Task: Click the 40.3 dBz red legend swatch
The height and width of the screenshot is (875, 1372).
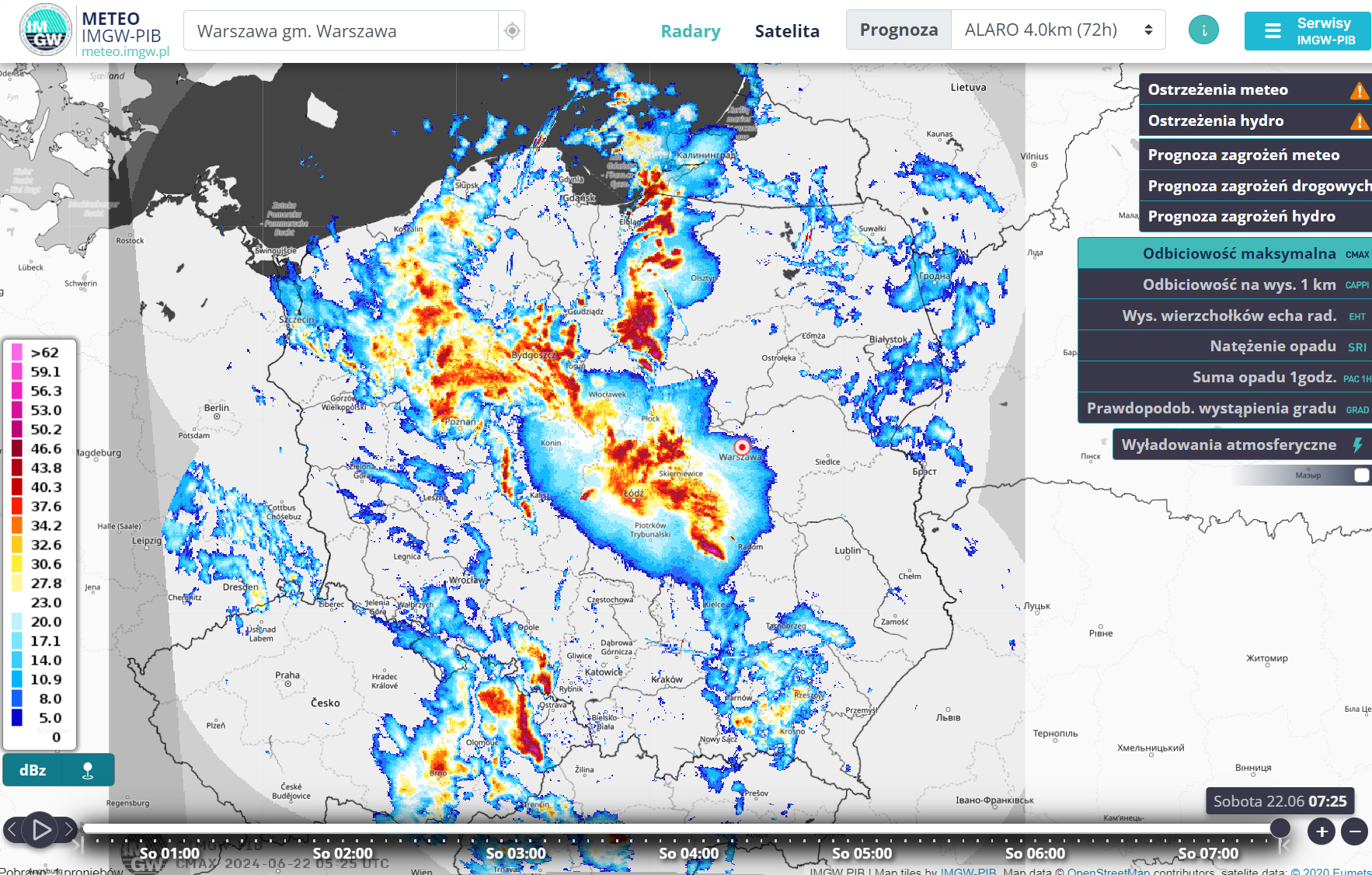Action: (17, 486)
